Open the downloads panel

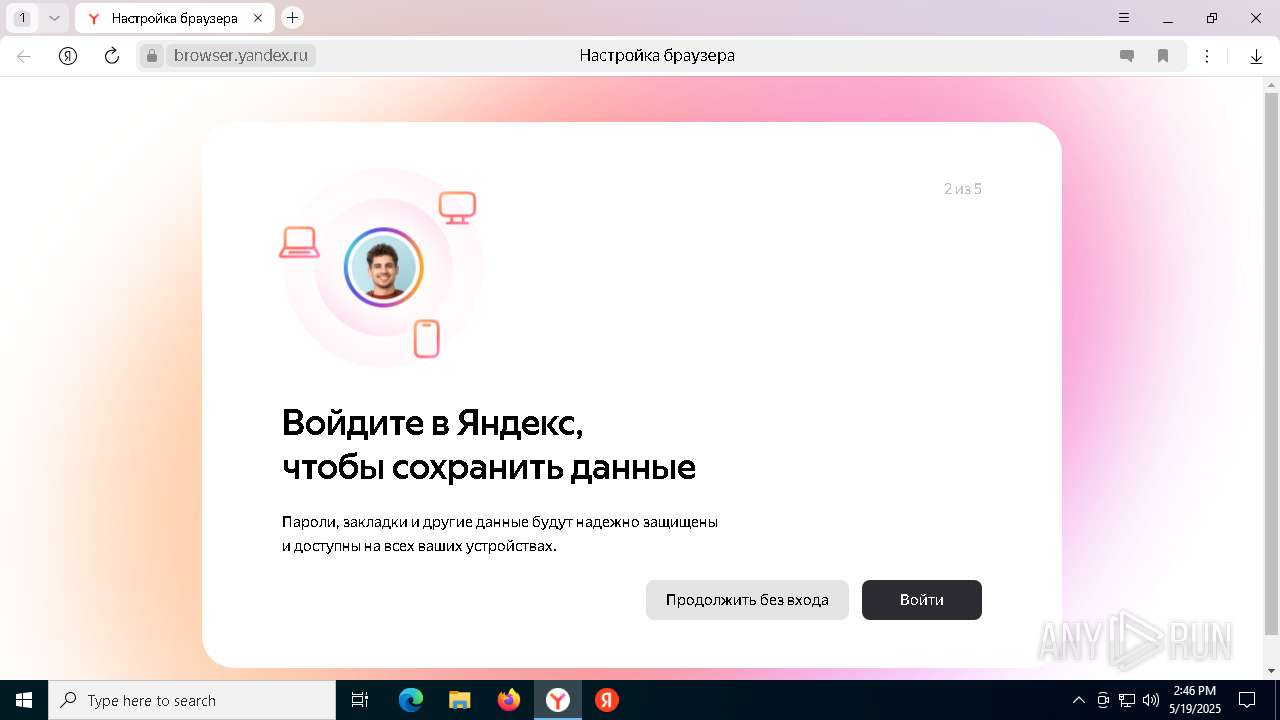point(1256,56)
